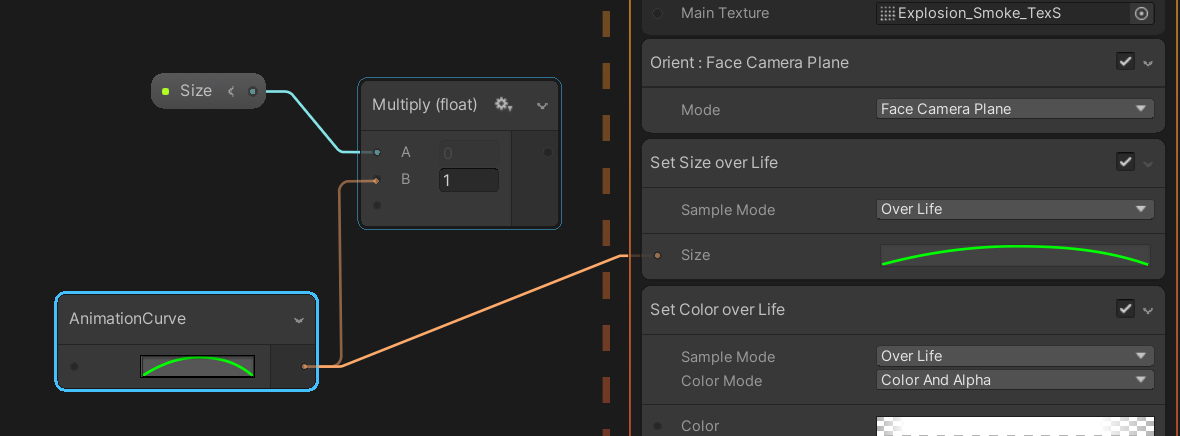Screen dimensions: 1180x436
Task: Open the Orient Mode dropdown
Action: click(x=1015, y=109)
